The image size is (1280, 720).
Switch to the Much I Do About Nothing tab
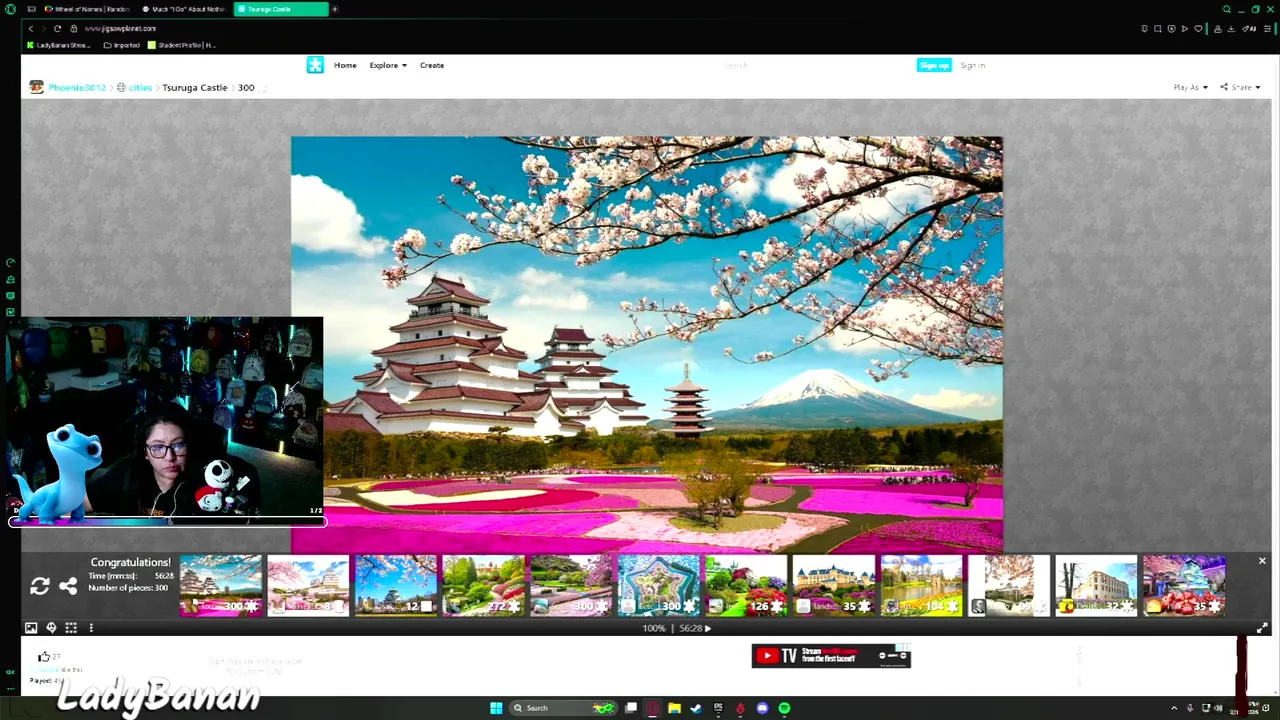point(185,9)
